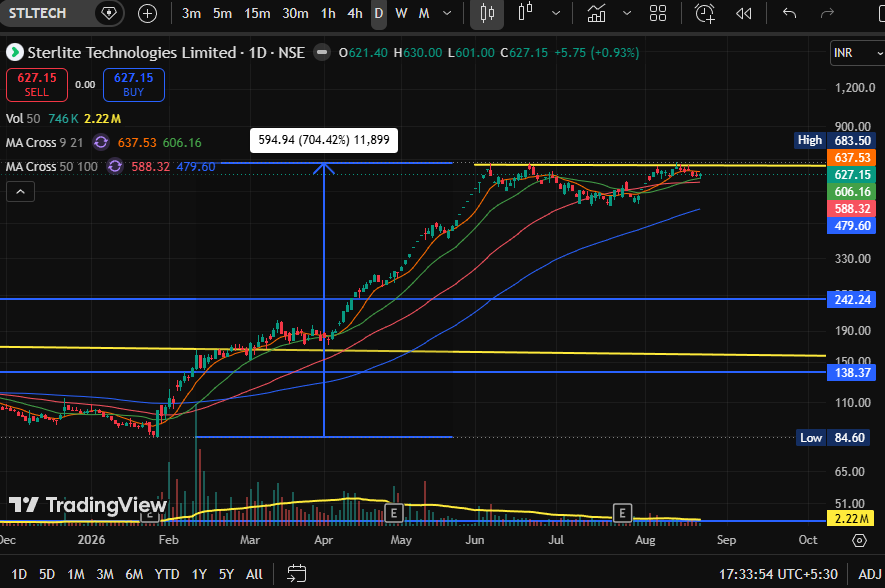Click the 17:33:54 UTC+5:30 timezone
Screen dimensions: 885x588
click(x=778, y=574)
